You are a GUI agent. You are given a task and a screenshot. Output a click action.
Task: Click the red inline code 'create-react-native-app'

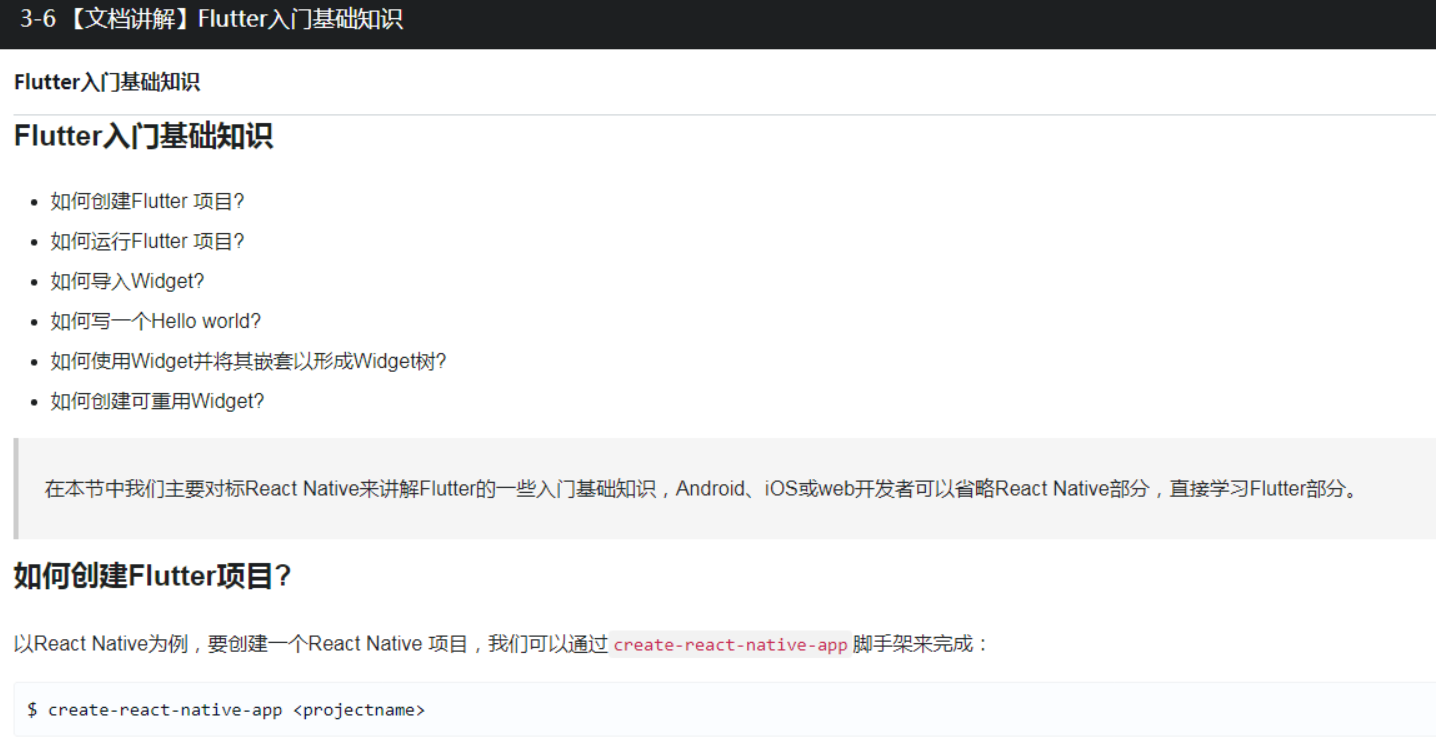[731, 645]
